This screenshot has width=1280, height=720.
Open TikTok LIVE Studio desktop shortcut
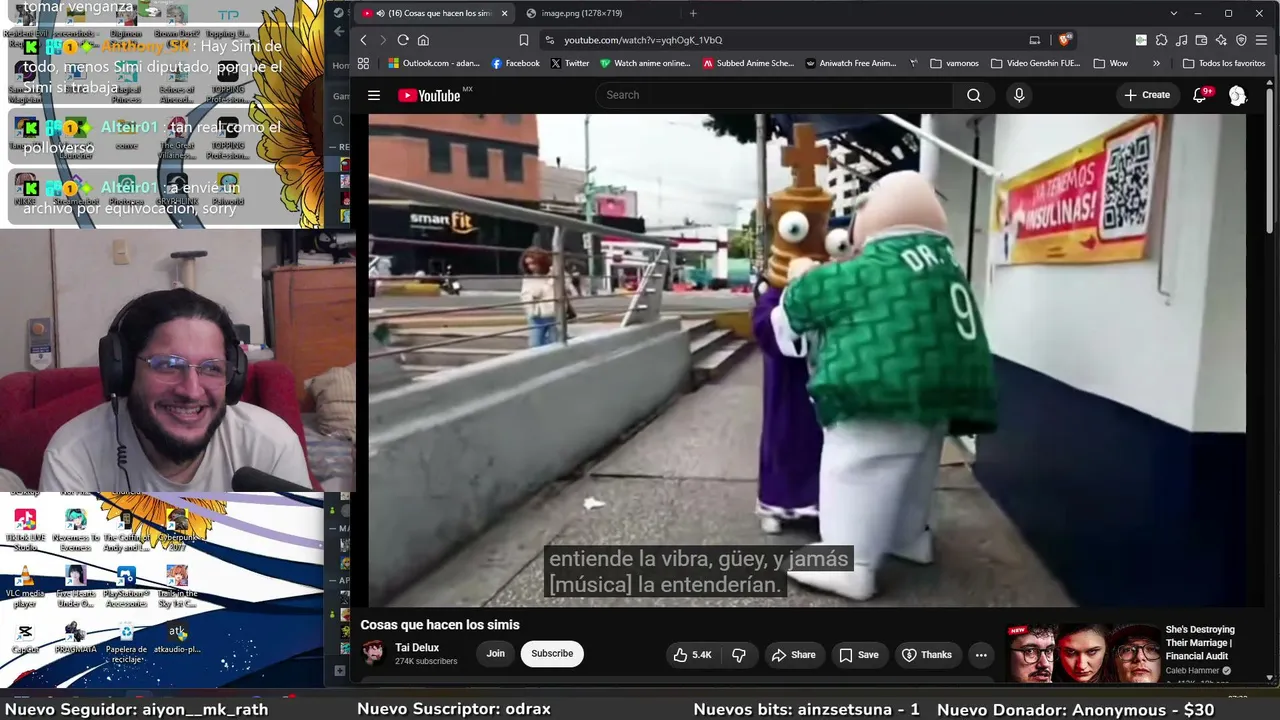26,530
